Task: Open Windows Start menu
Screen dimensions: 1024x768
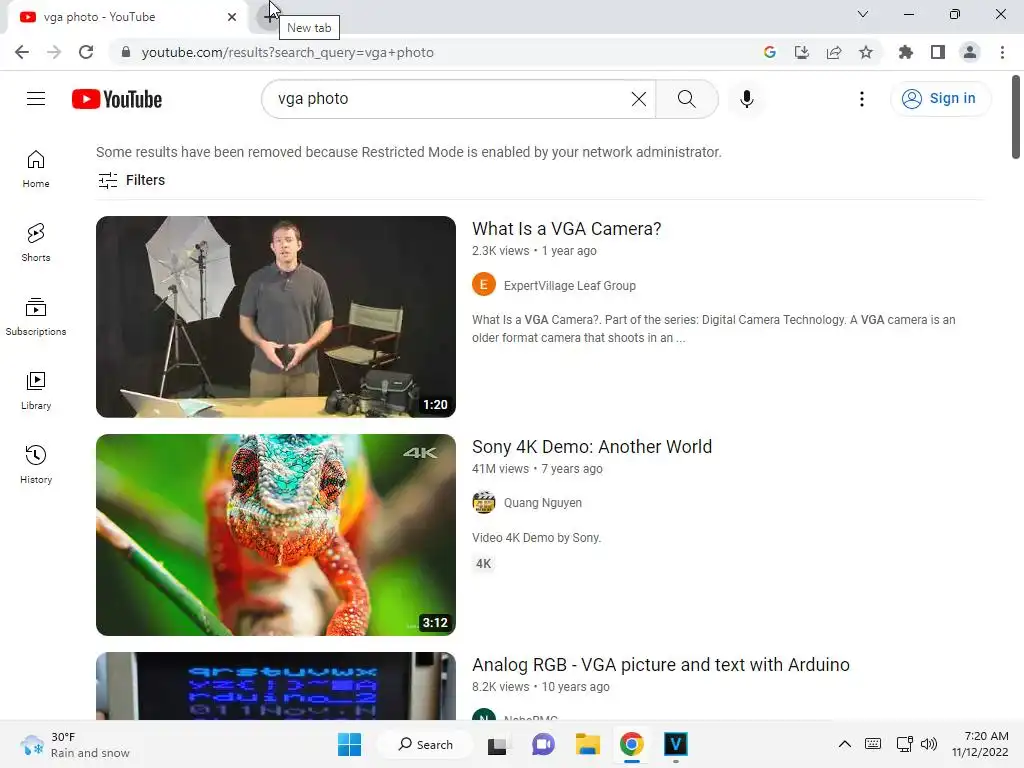Action: [x=349, y=744]
